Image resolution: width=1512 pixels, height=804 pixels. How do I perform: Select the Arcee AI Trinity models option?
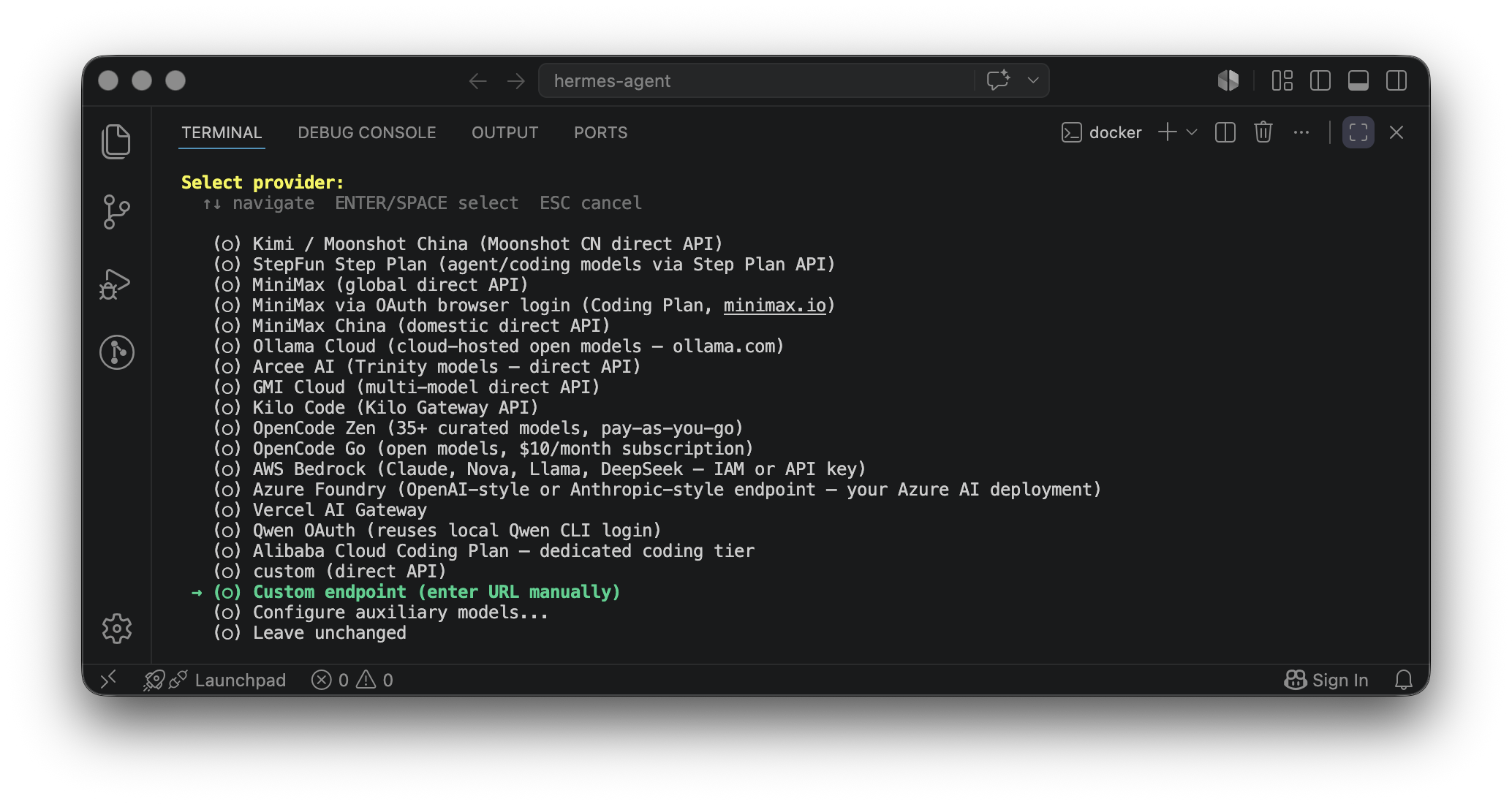pyautogui.click(x=427, y=367)
